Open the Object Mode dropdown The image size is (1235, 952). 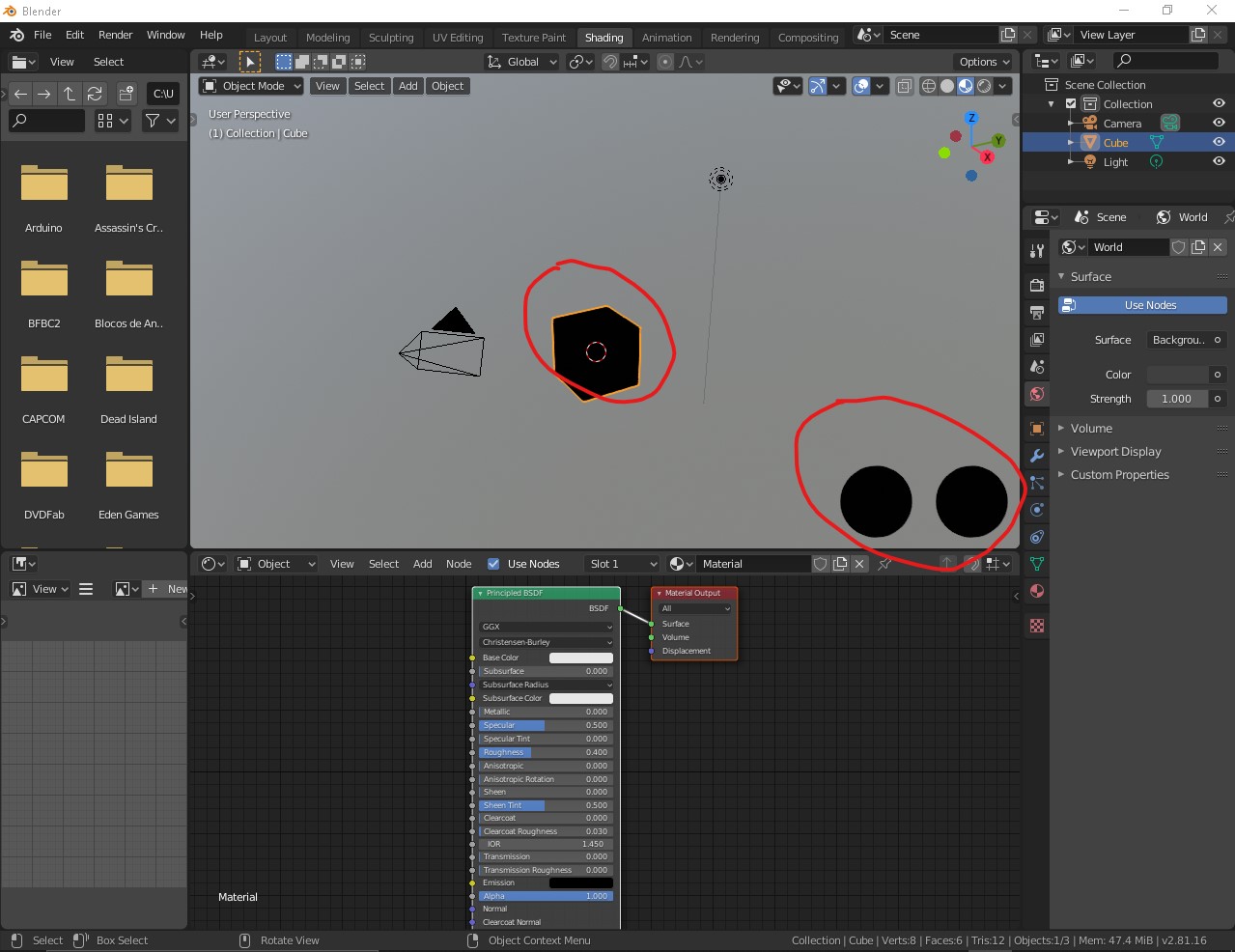point(251,86)
